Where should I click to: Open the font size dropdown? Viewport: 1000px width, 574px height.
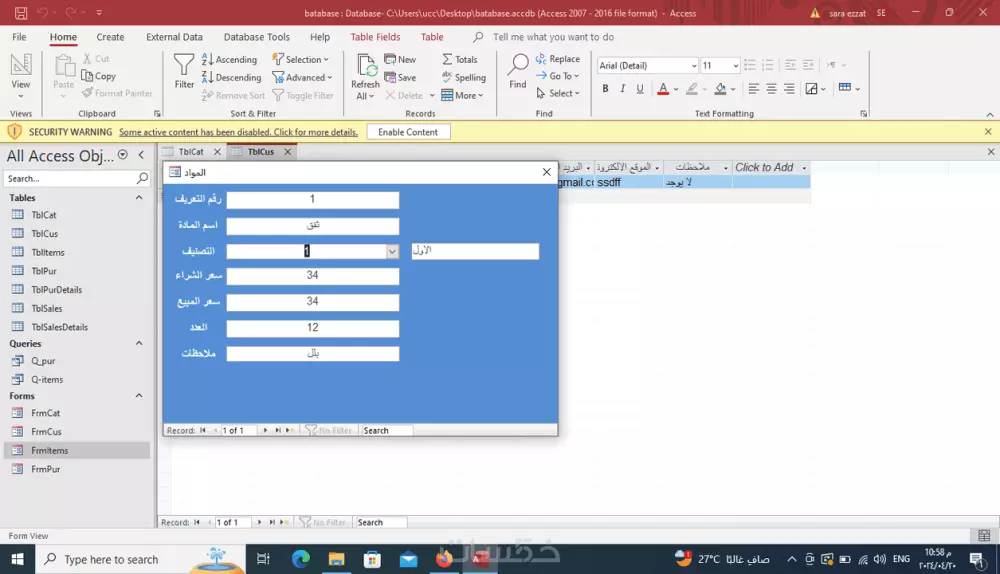coord(735,66)
